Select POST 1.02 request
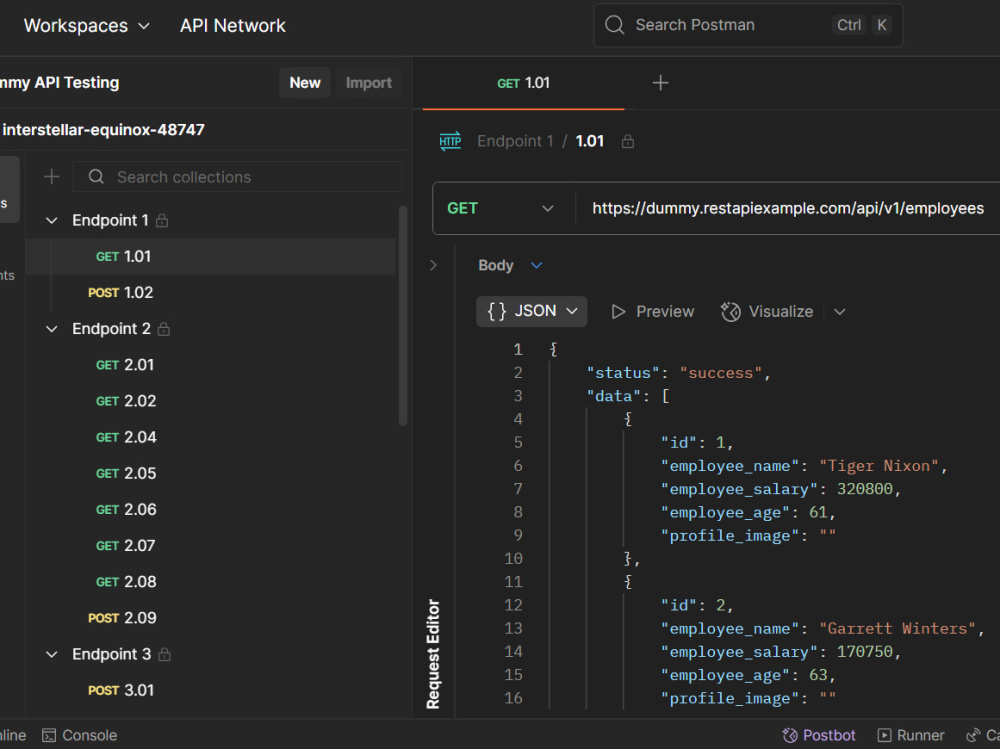The width and height of the screenshot is (1000, 749). tap(210, 293)
